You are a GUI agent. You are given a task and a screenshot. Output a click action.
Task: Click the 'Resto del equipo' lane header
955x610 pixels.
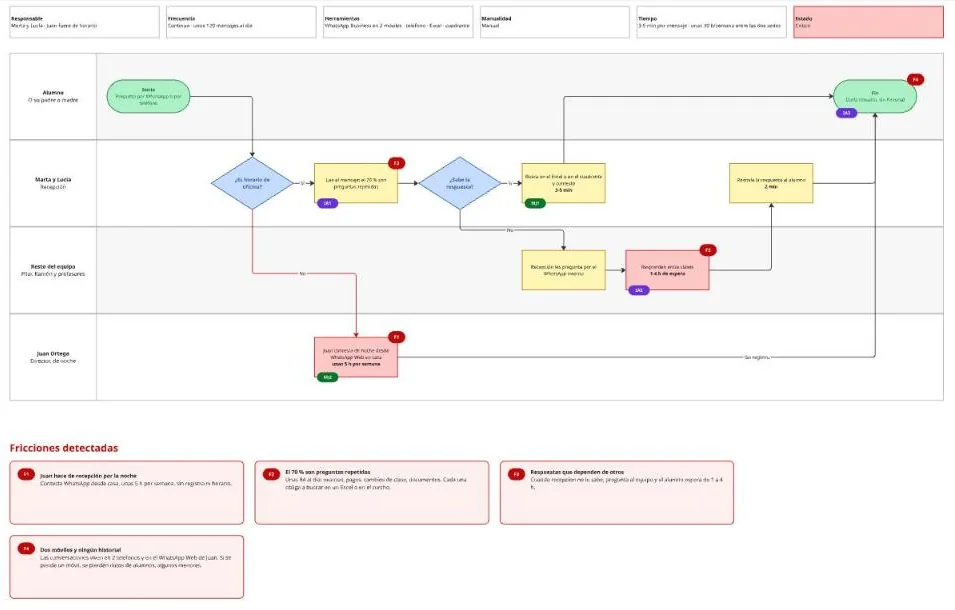[53, 270]
